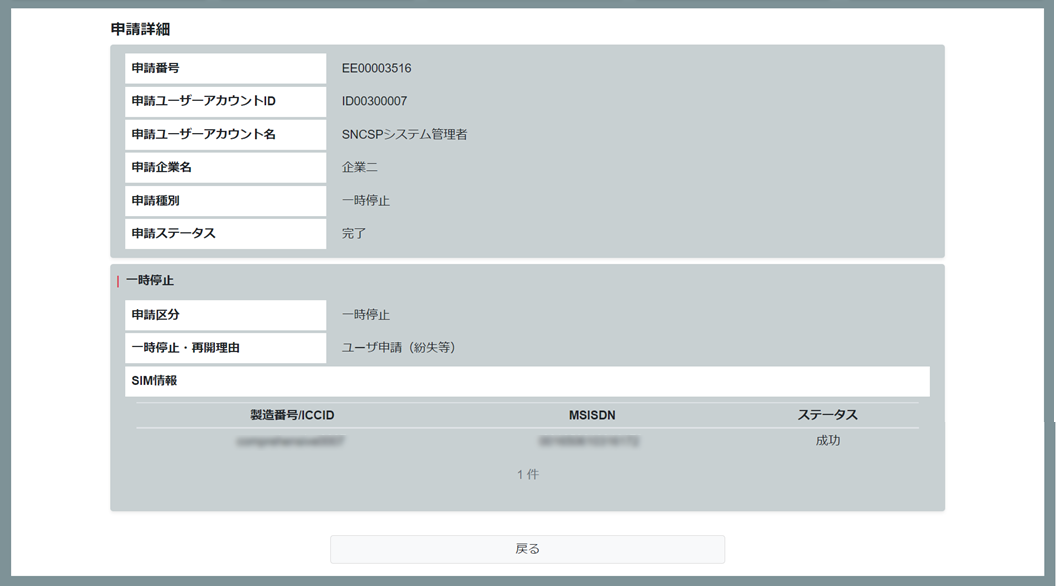Screen dimensions: 1056x586
Task: Click the 申請詳細 page heading
Action: click(x=140, y=29)
